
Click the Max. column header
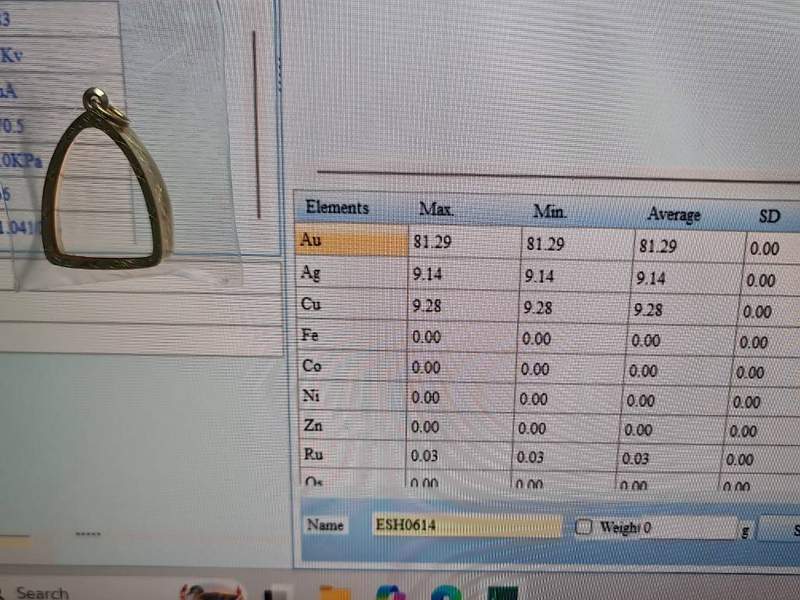[436, 210]
